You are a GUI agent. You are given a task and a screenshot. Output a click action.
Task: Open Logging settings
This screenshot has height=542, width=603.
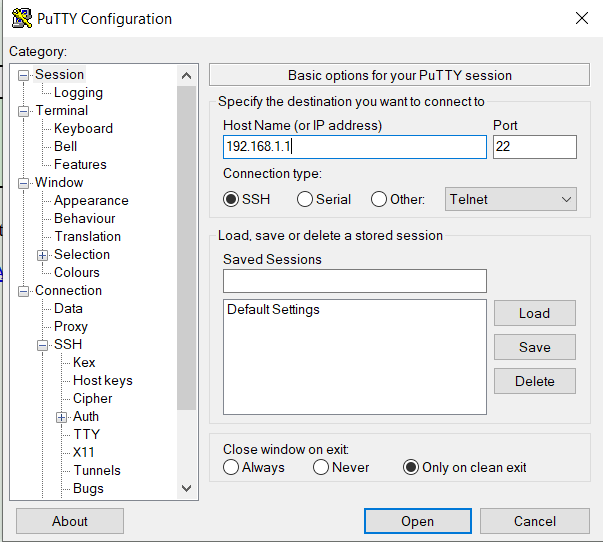pyautogui.click(x=78, y=92)
